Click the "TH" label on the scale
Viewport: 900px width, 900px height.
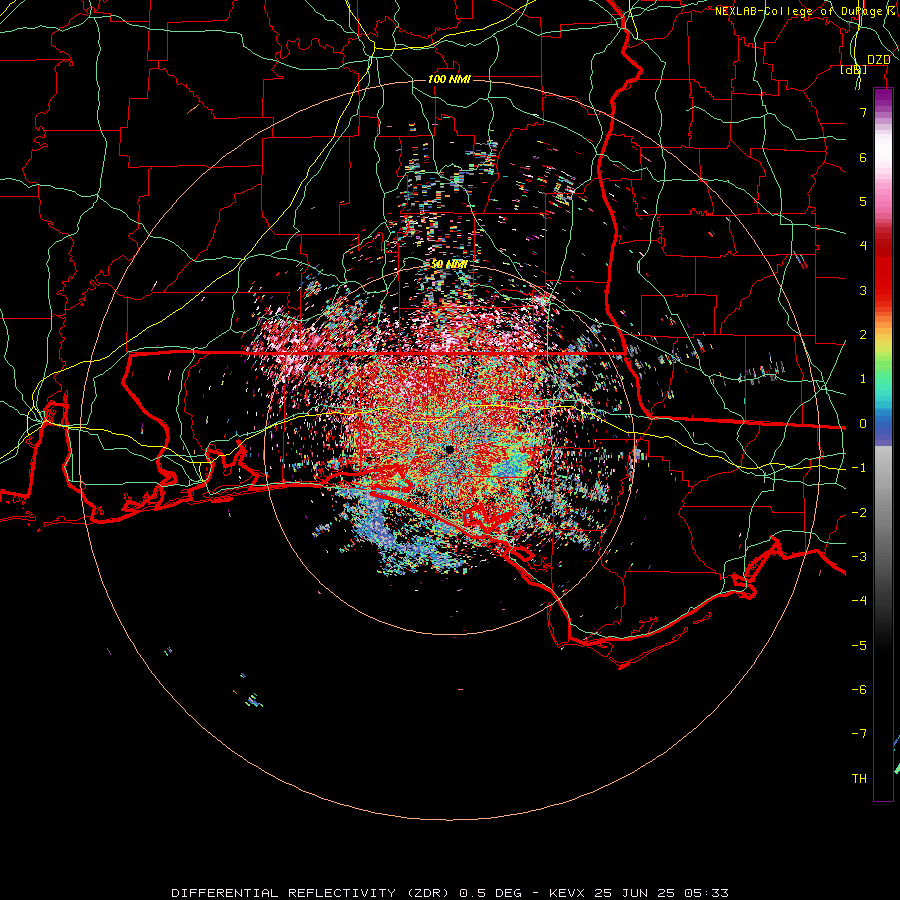point(859,779)
